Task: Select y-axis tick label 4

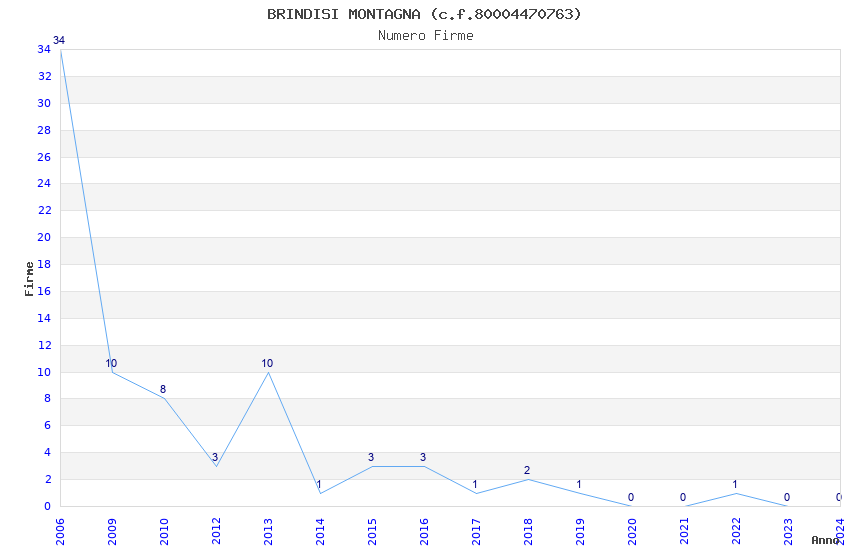Action: tap(47, 452)
